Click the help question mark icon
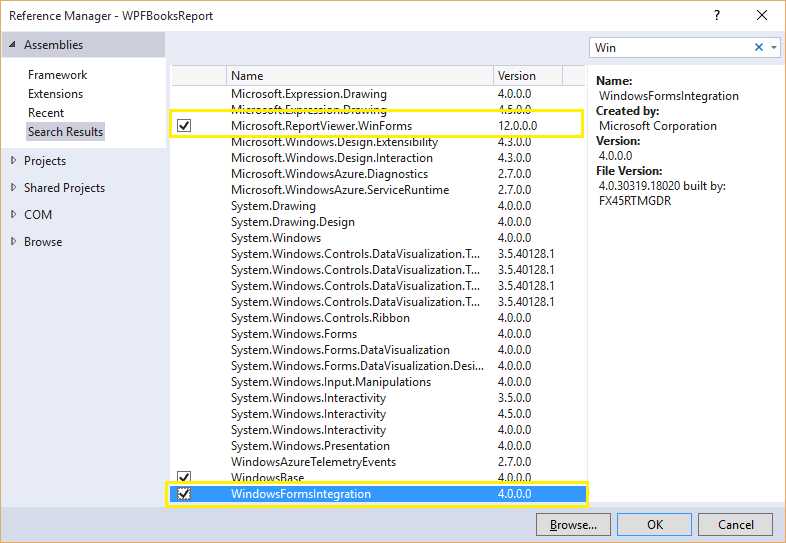Screen dimensions: 786x543 (717, 16)
